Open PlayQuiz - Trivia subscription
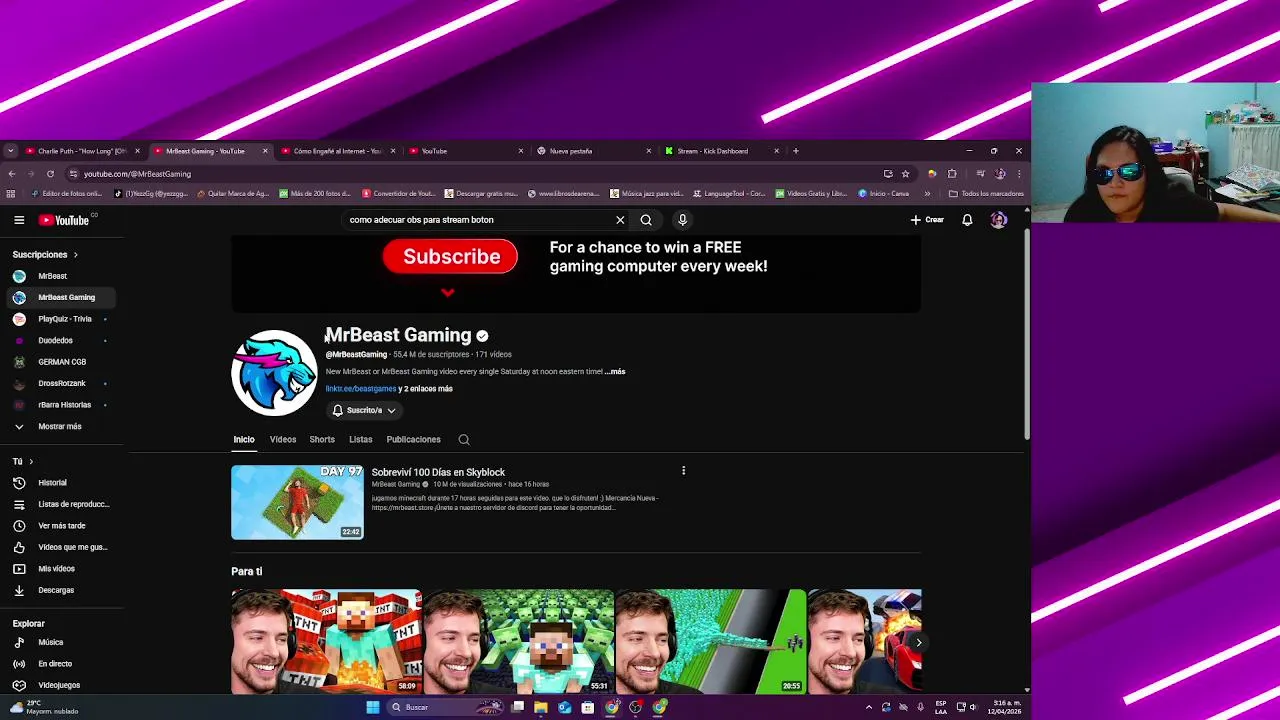 (x=62, y=319)
